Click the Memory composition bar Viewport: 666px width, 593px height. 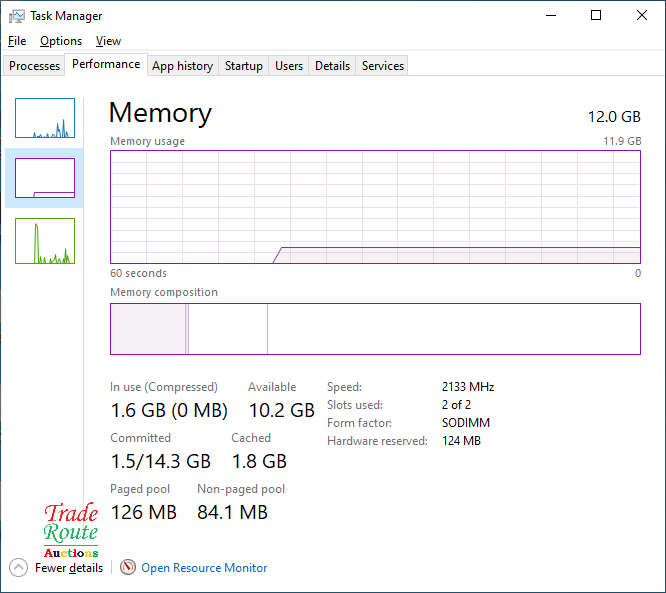tap(375, 329)
